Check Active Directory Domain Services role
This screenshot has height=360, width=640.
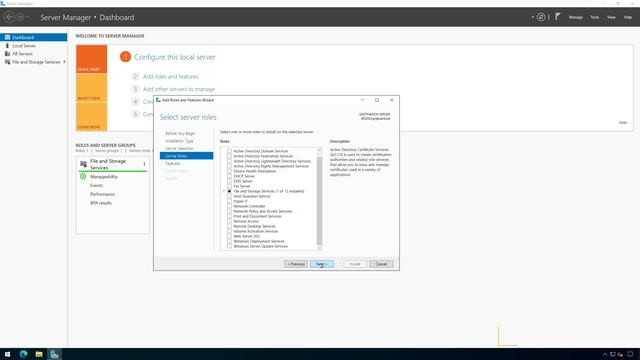click(229, 151)
